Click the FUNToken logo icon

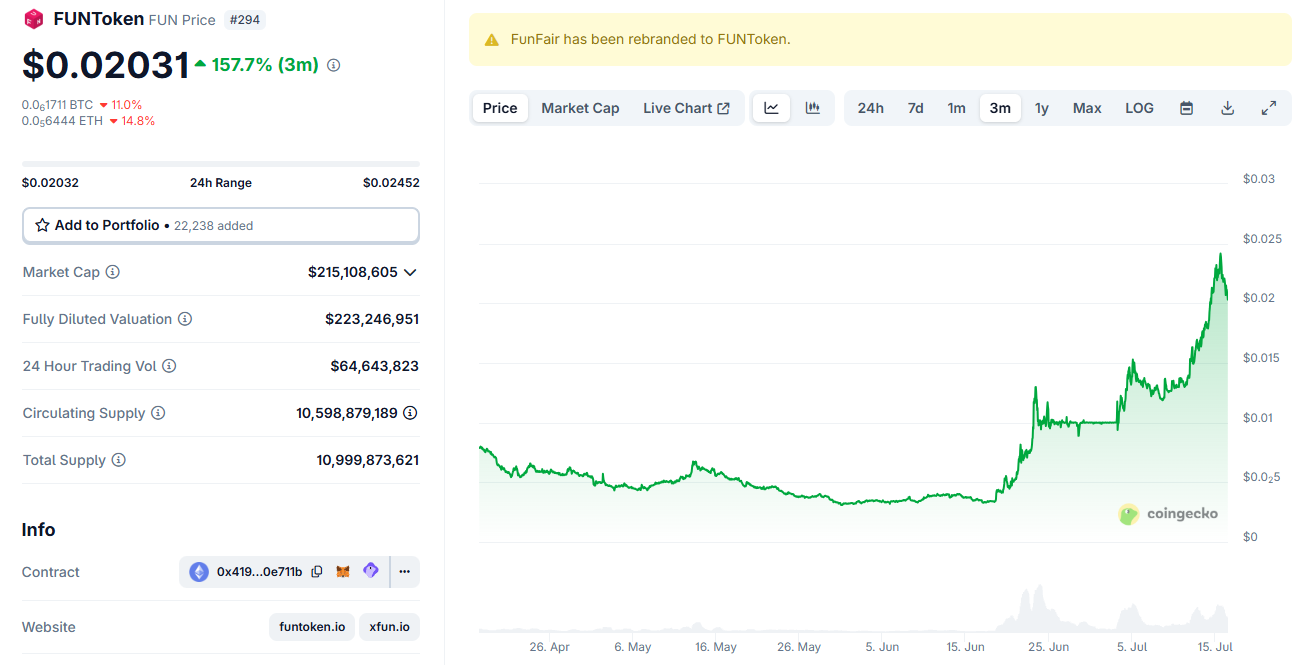coord(34,19)
